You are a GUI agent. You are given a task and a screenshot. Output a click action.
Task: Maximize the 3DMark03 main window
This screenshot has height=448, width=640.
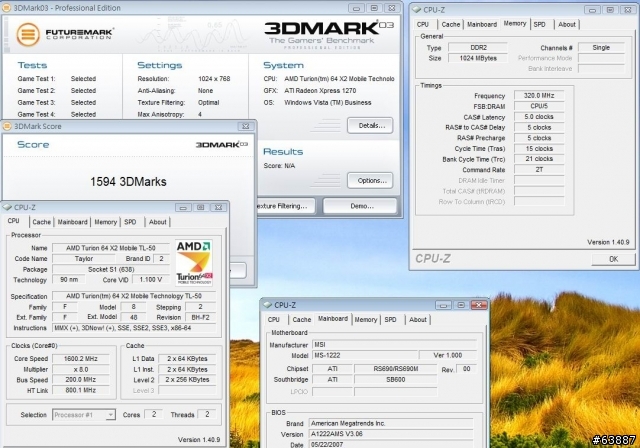(x=374, y=8)
